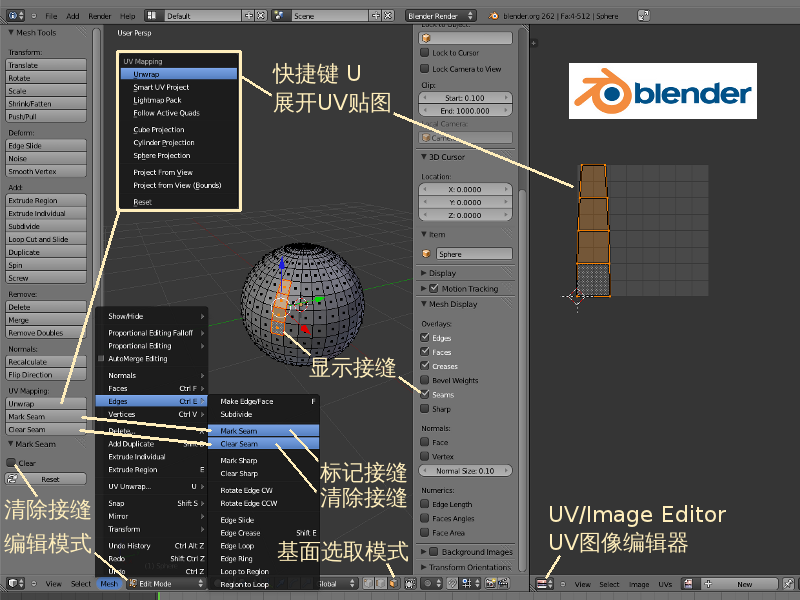800x600 pixels.
Task: Expand the Transform Orientations panel
Action: coord(423,567)
